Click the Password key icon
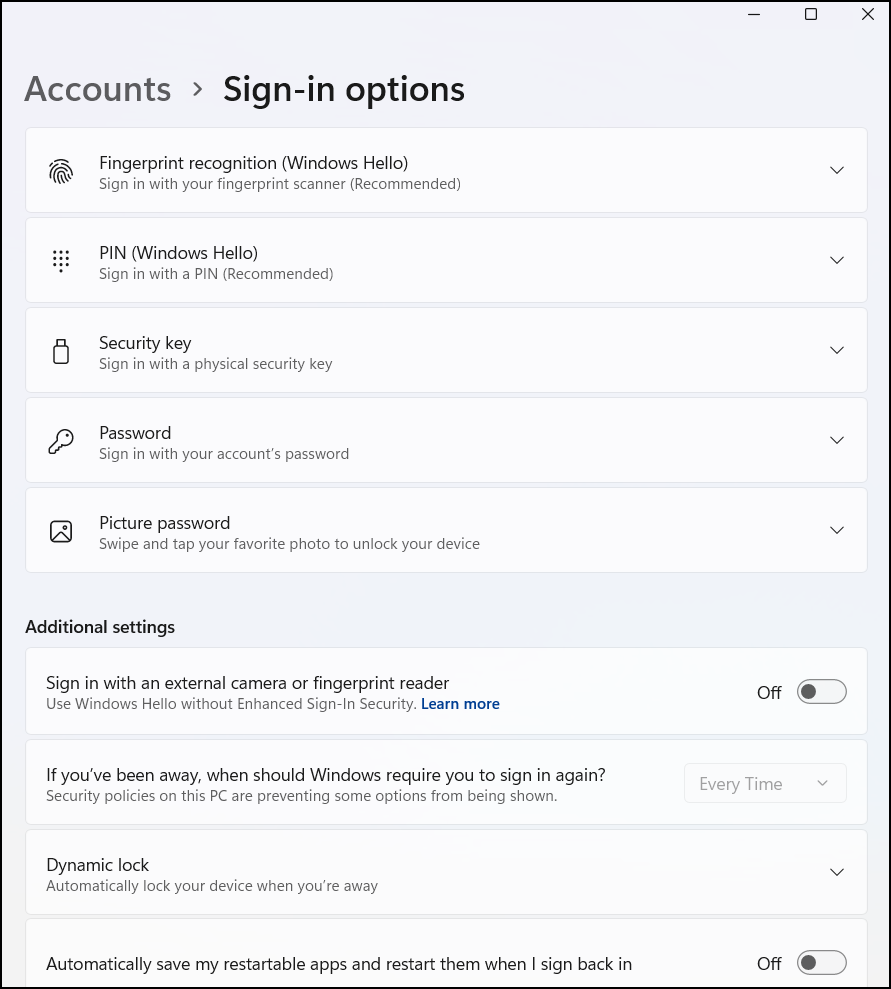The image size is (891, 989). (61, 440)
